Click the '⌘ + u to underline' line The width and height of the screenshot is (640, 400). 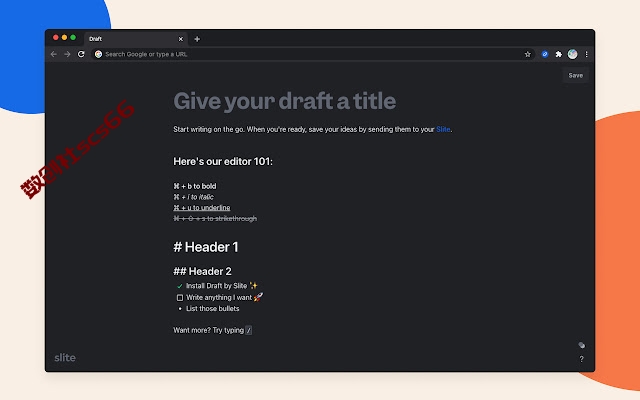pos(202,208)
